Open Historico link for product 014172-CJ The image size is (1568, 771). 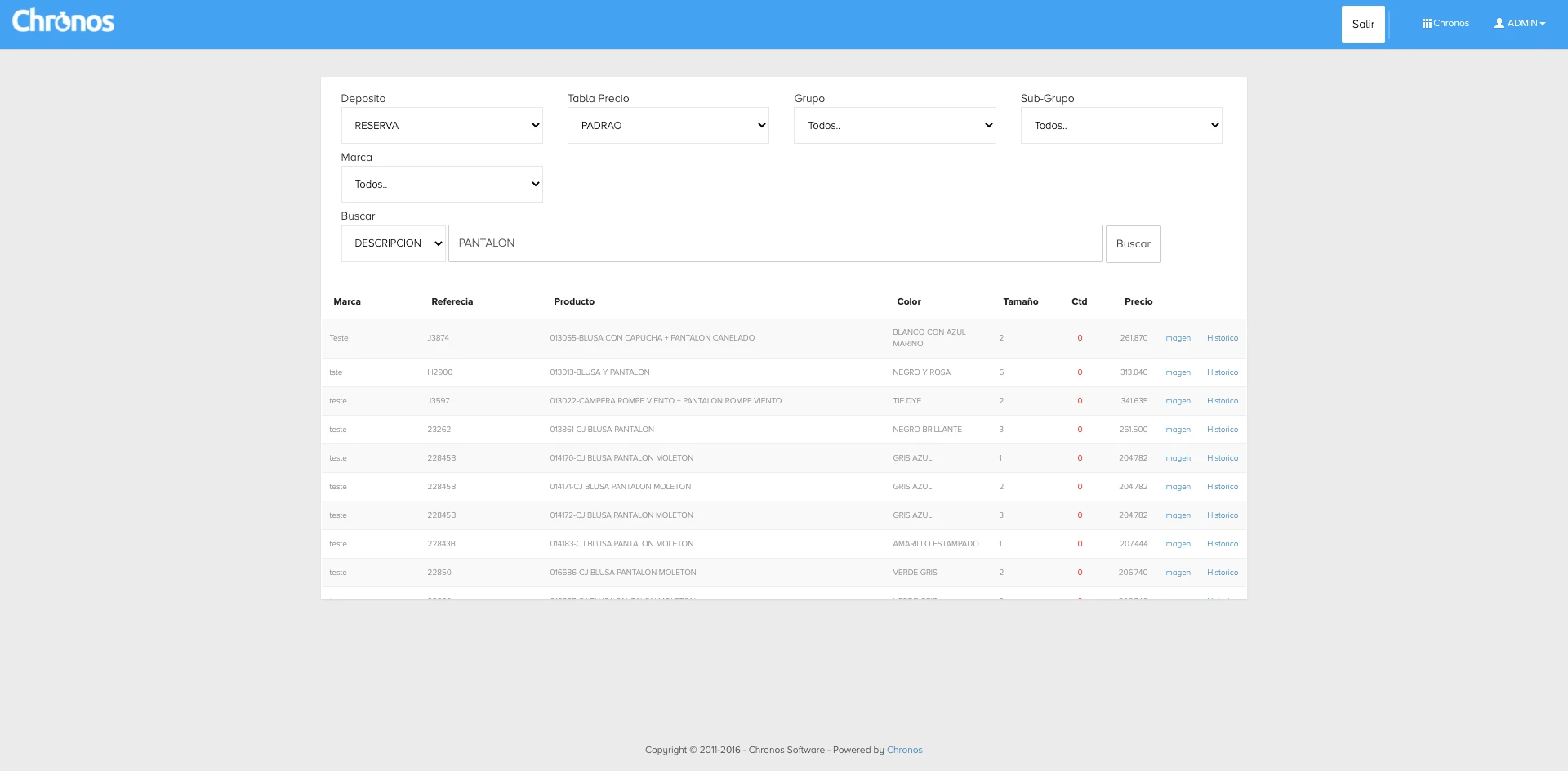coord(1223,515)
